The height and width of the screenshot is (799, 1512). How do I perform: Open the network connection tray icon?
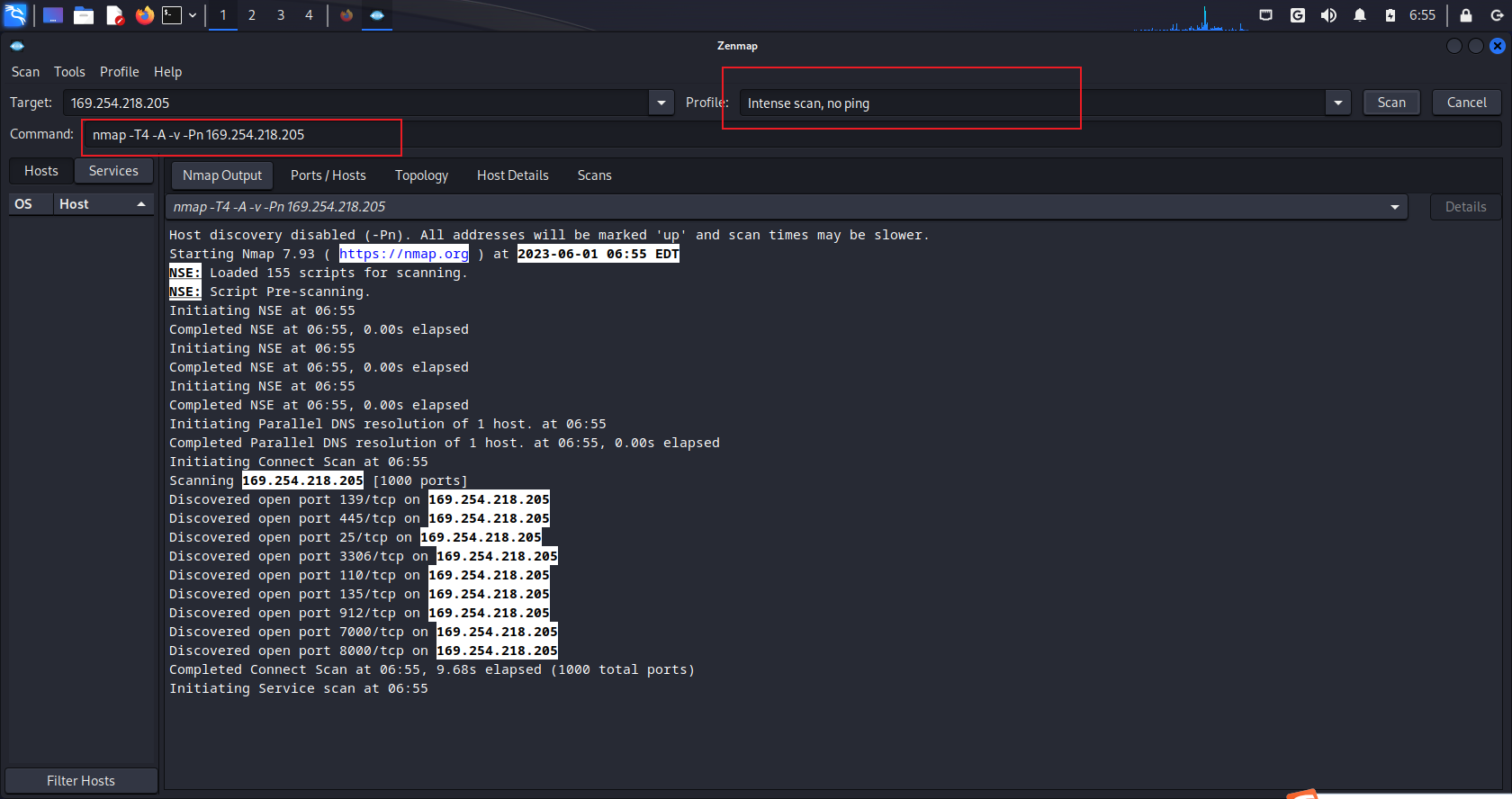(x=1265, y=15)
